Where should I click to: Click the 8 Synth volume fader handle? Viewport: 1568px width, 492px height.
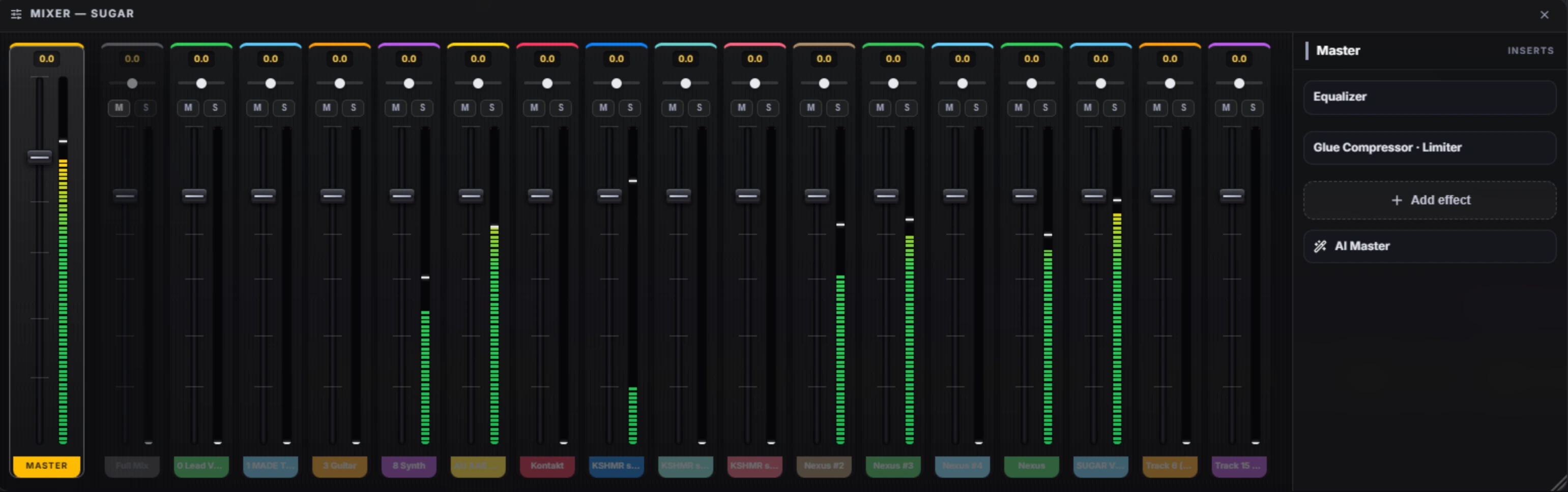[x=402, y=195]
